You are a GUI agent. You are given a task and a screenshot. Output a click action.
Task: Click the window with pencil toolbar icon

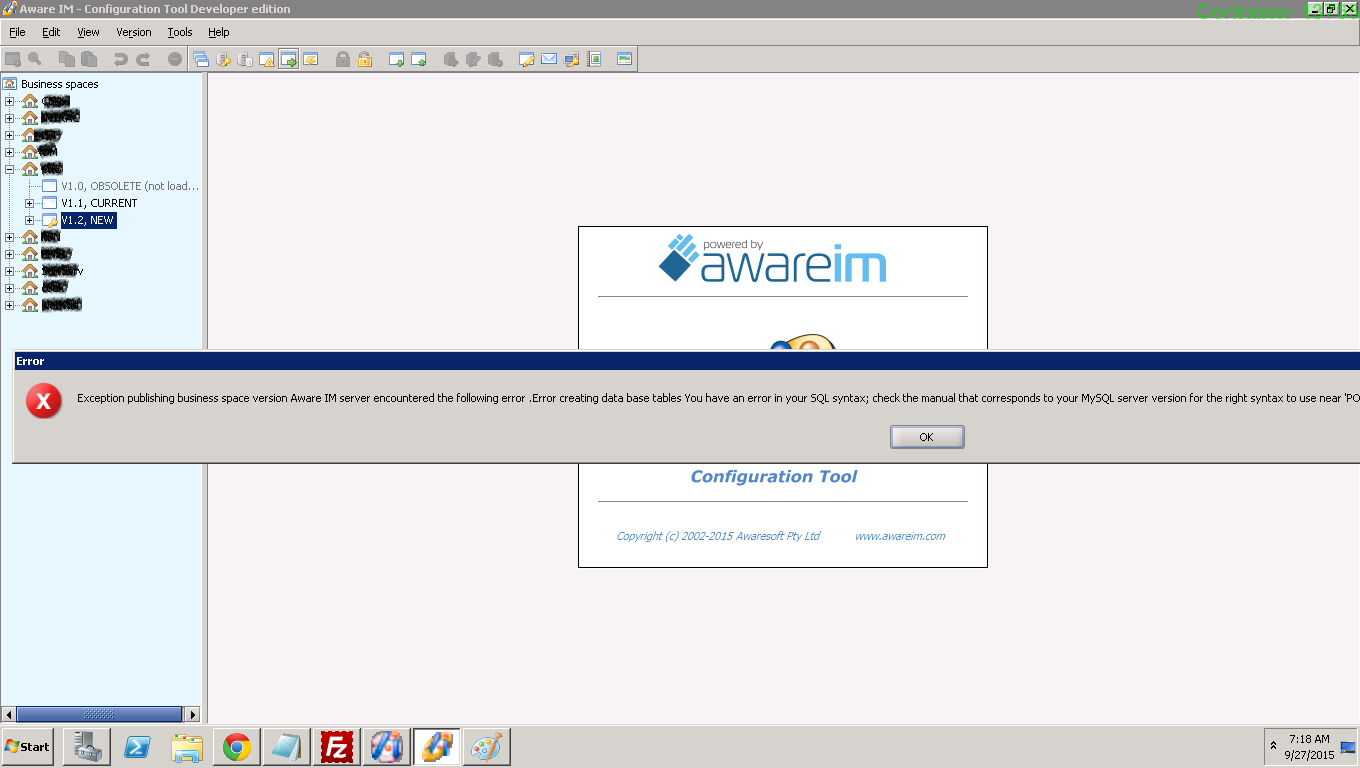[x=527, y=59]
